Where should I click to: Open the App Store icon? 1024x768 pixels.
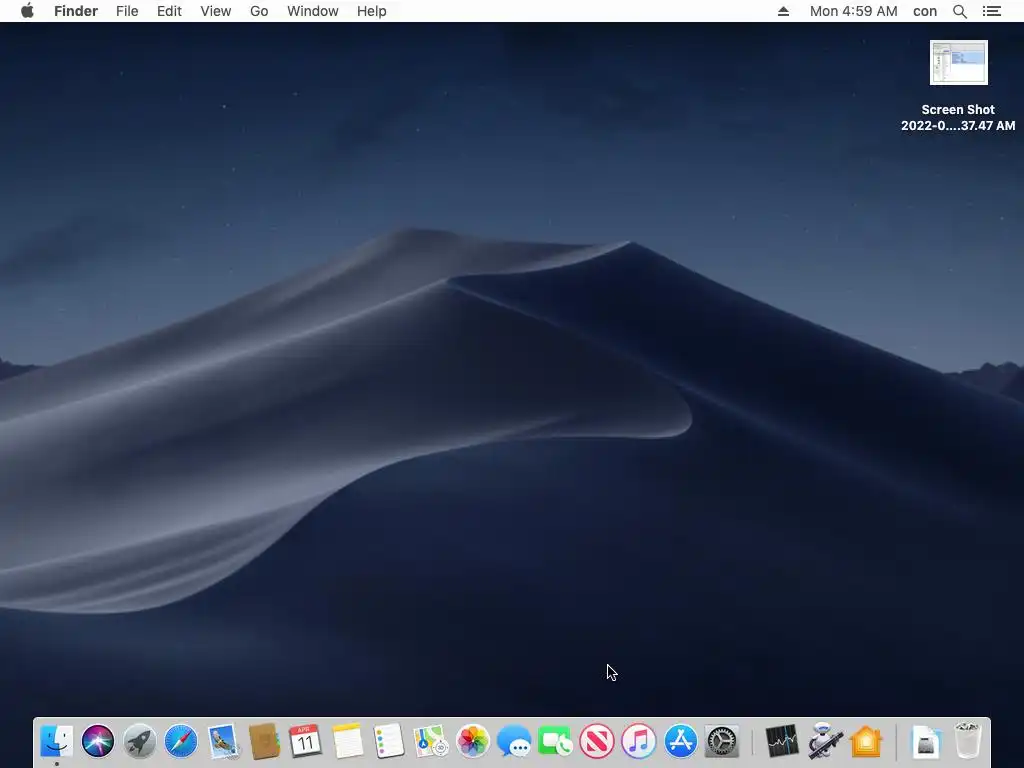click(x=680, y=742)
